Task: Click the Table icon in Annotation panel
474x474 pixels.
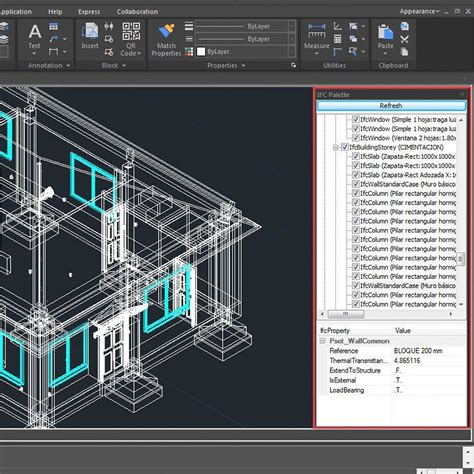Action: click(53, 26)
